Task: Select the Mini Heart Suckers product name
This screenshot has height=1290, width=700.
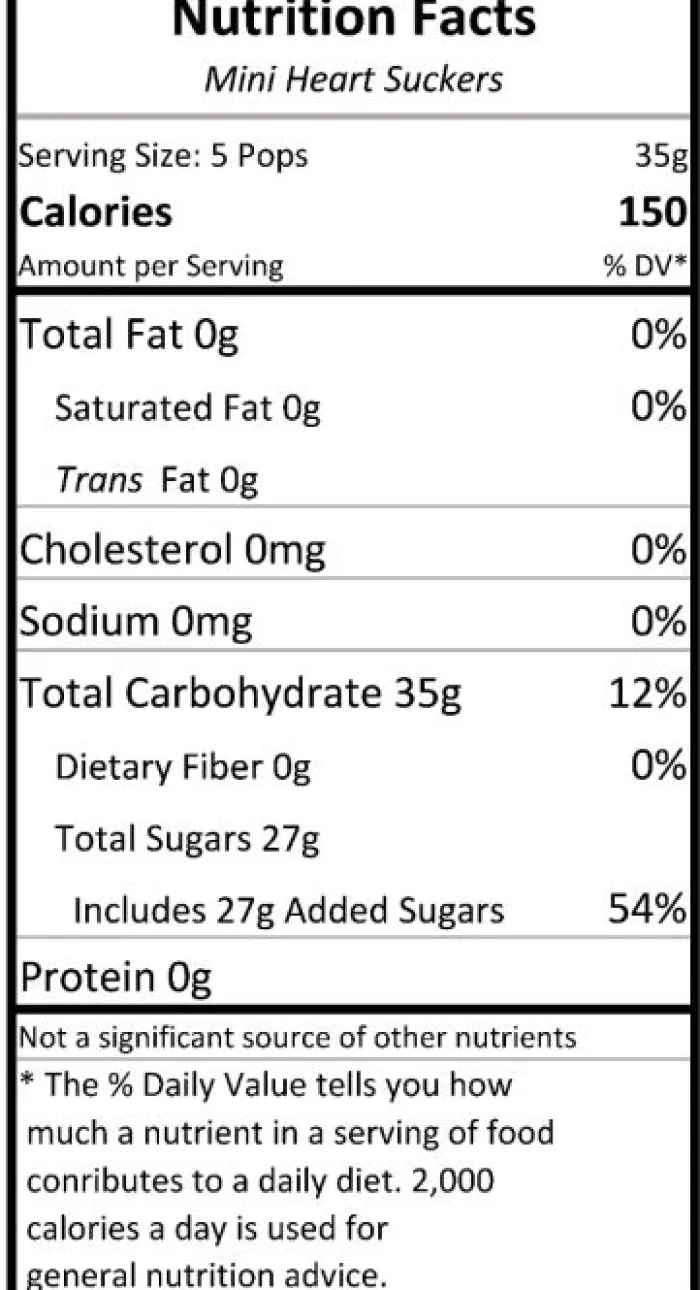Action: [354, 78]
